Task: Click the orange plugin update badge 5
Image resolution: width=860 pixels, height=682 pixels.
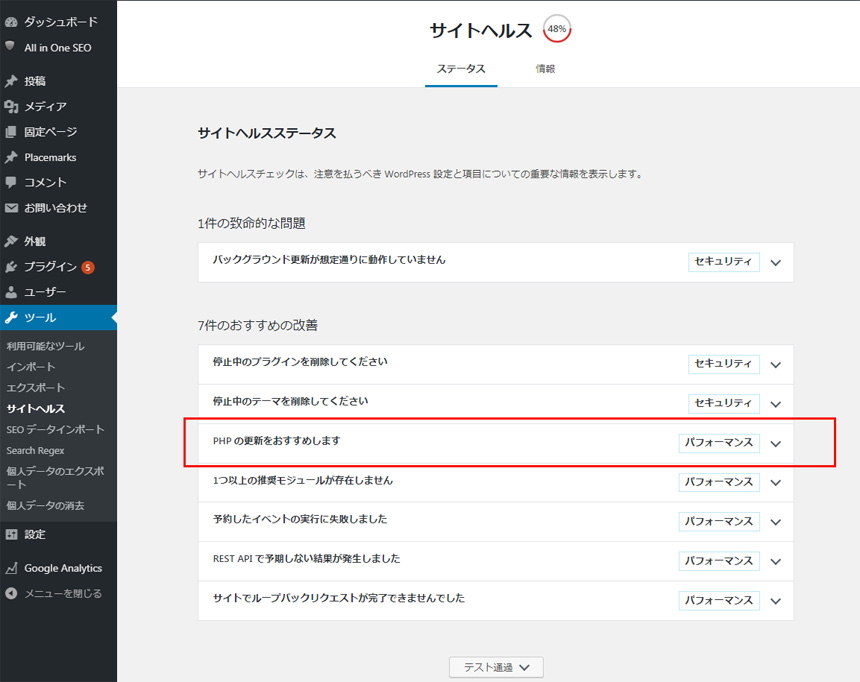Action: pyautogui.click(x=88, y=267)
